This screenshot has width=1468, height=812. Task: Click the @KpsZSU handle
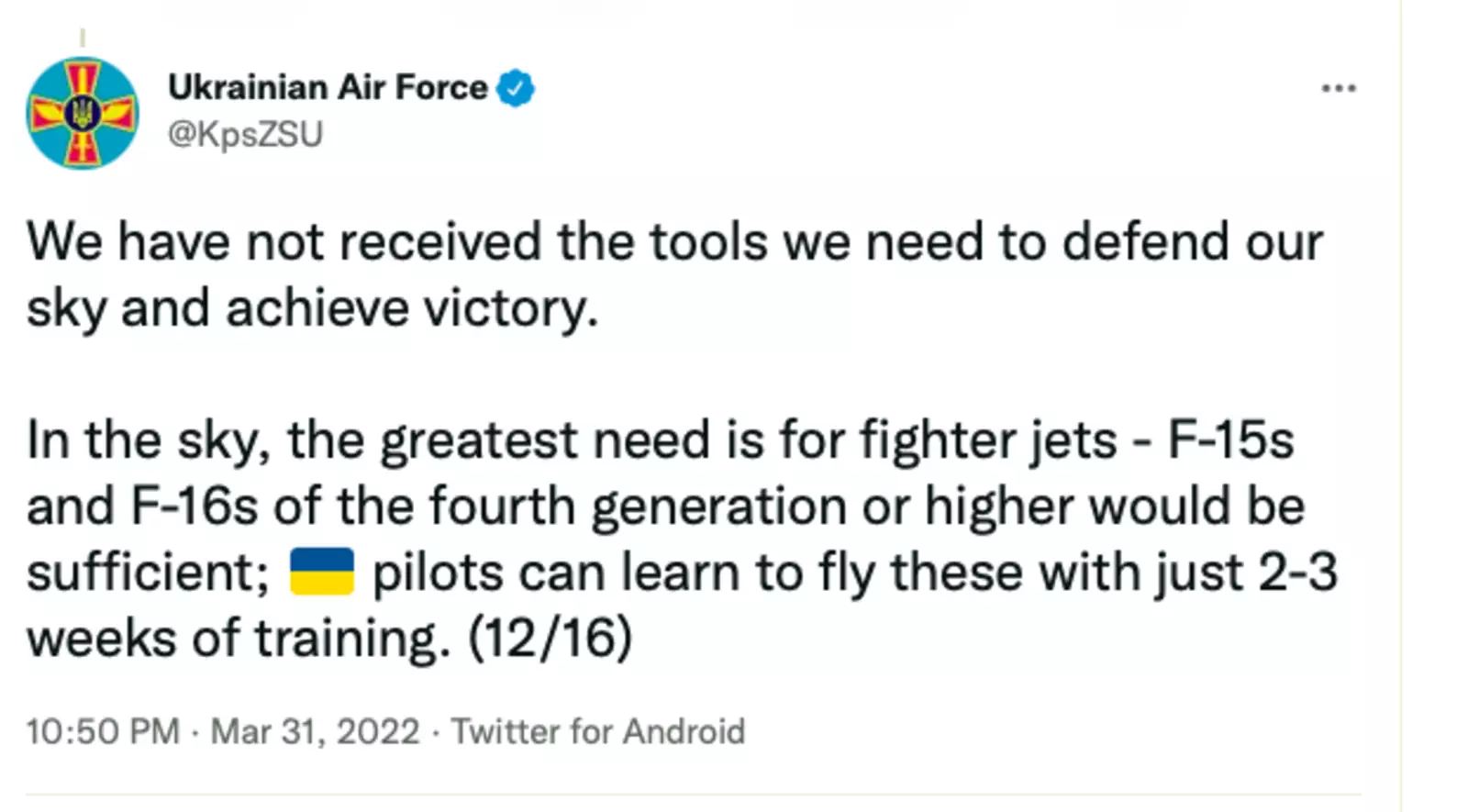245,135
